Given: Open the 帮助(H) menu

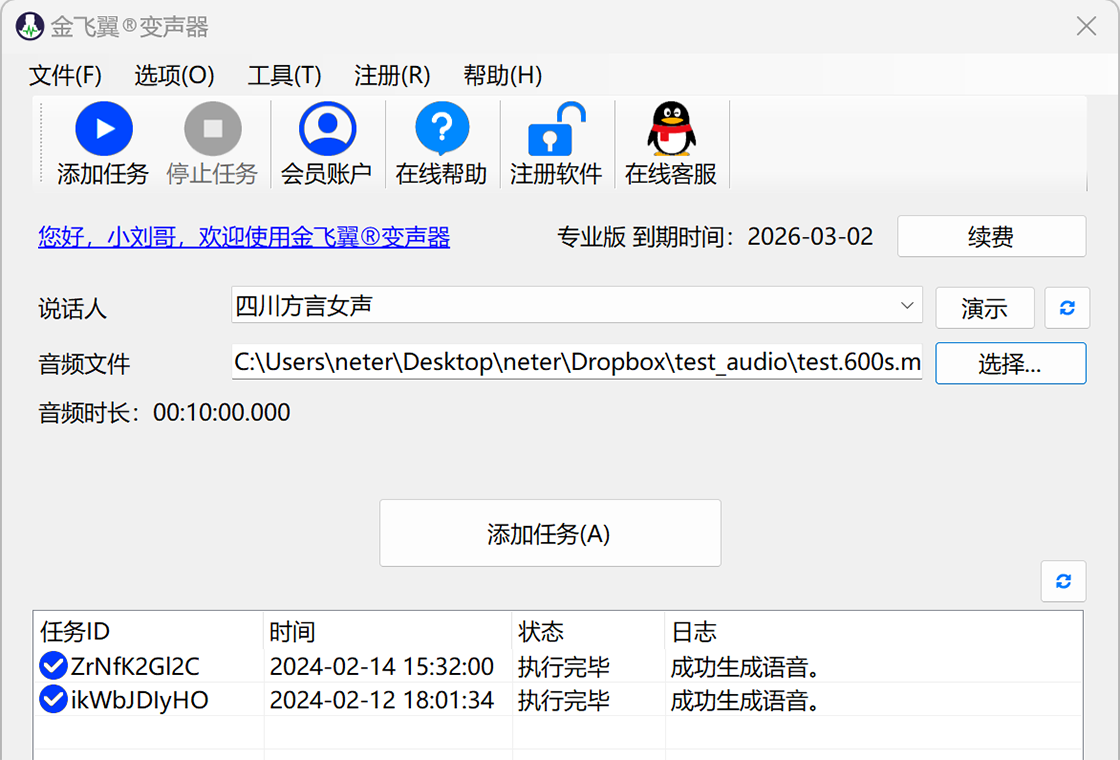Looking at the screenshot, I should click(x=503, y=75).
